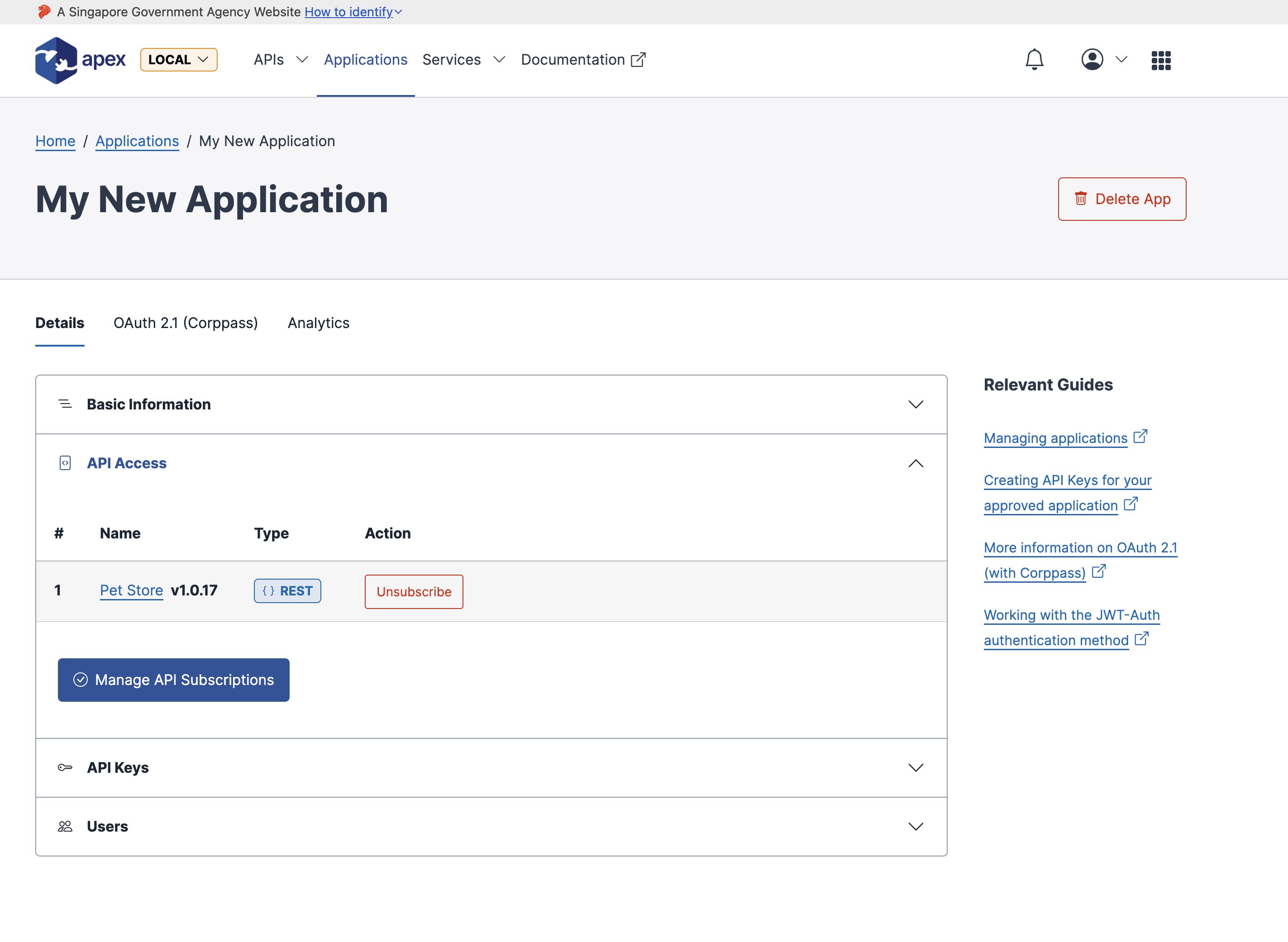Expand the Users section
This screenshot has width=1288, height=942.
click(x=916, y=826)
